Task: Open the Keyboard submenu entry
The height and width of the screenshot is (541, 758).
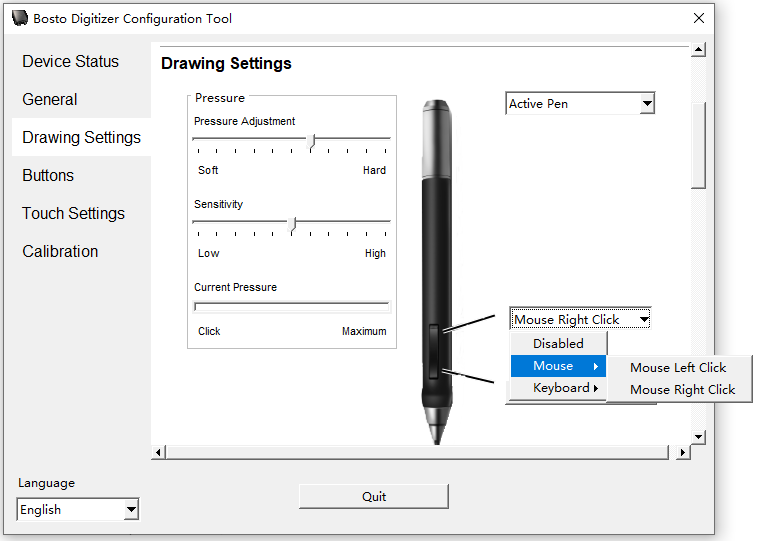Action: 558,388
